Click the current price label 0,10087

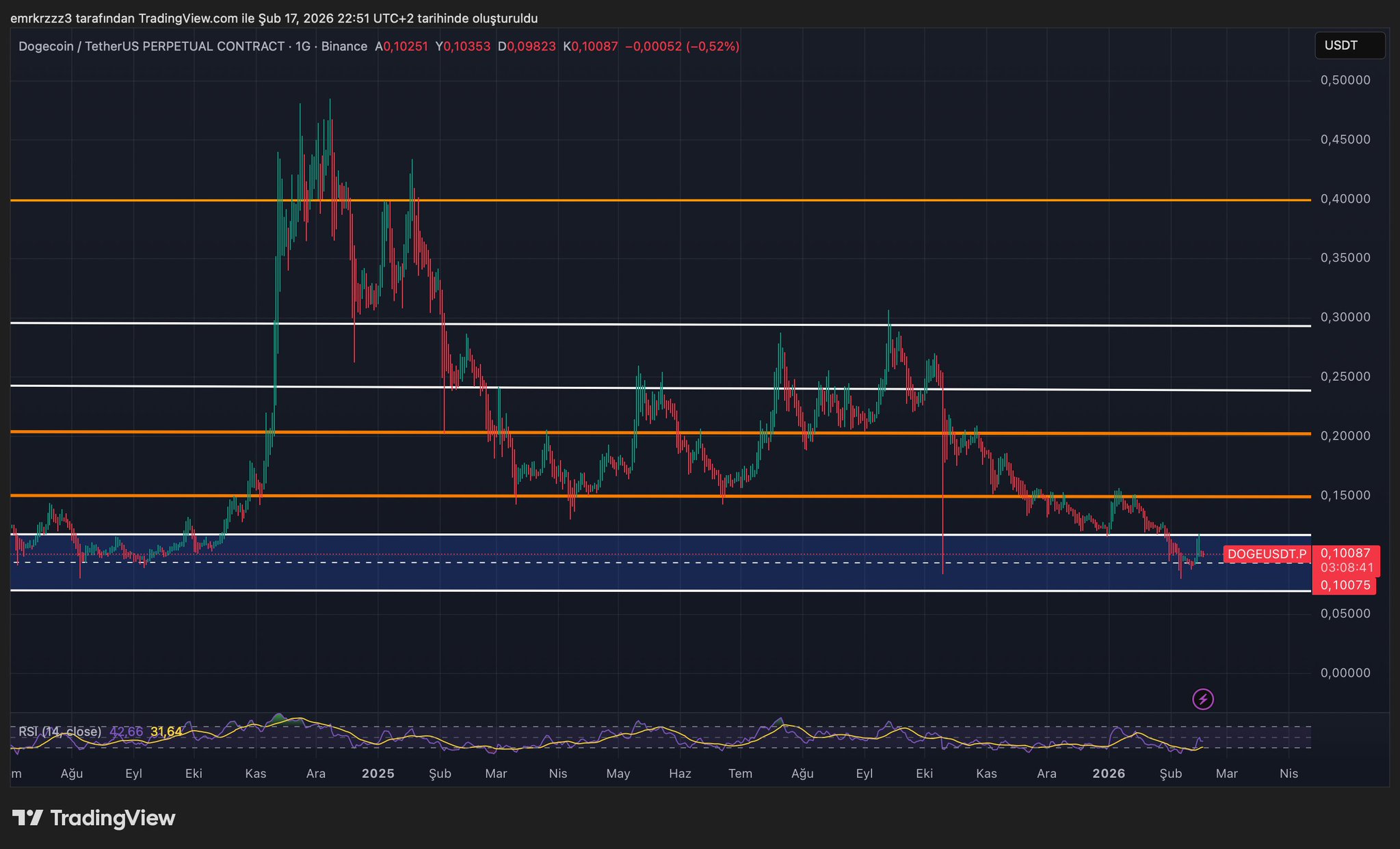click(1345, 553)
